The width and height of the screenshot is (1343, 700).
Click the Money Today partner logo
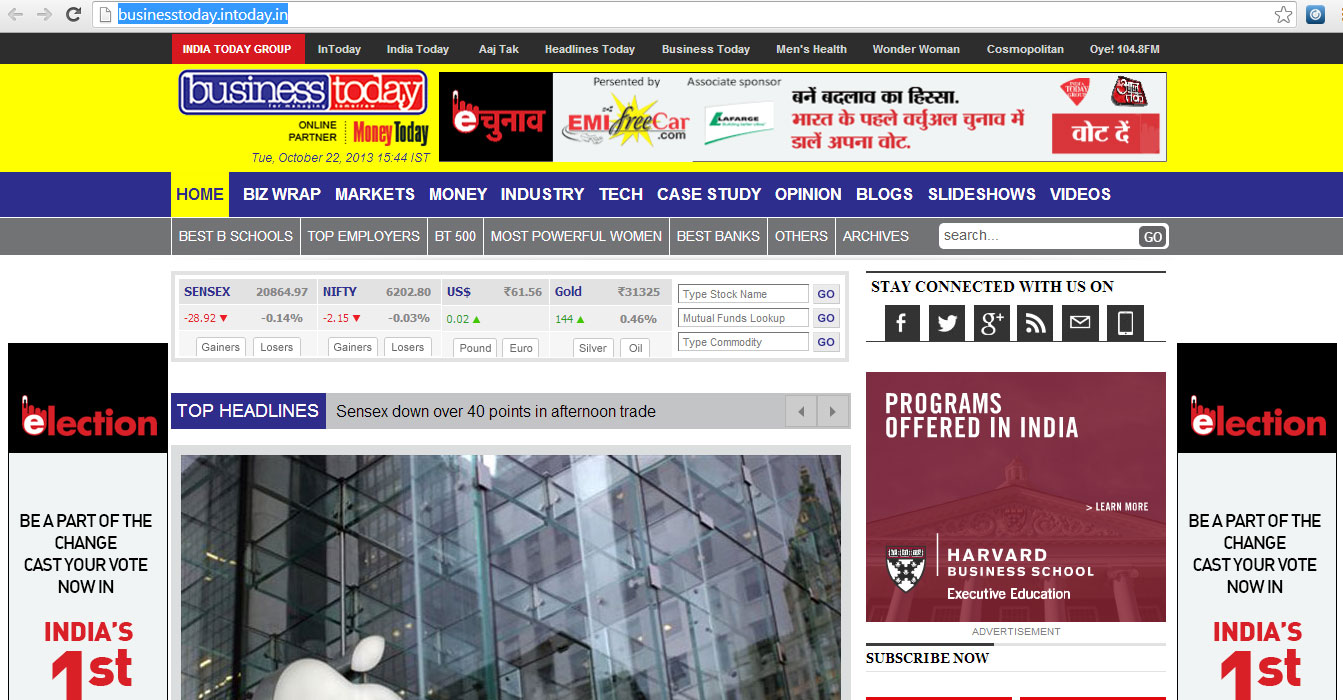point(390,132)
